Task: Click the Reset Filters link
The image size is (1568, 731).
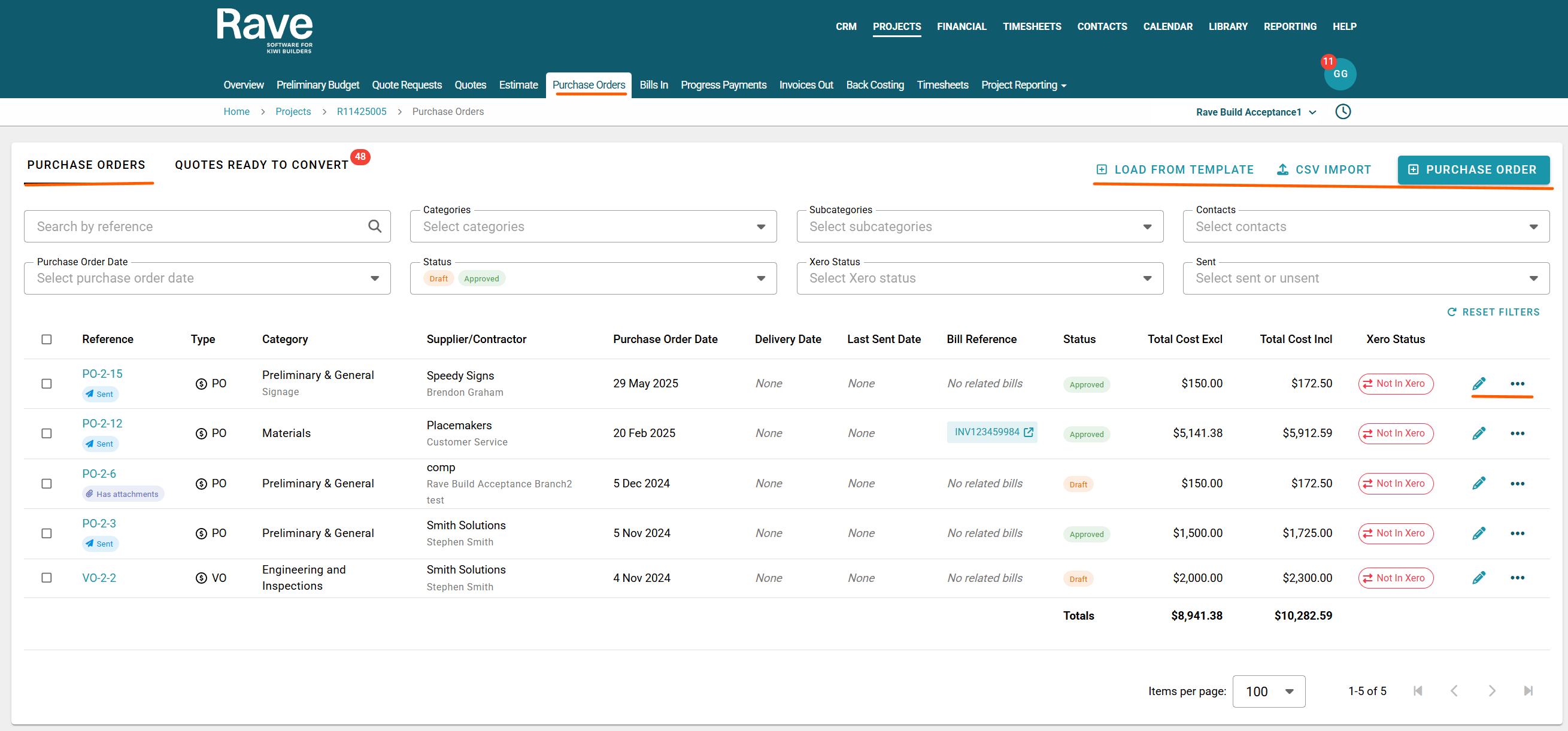Action: tap(1493, 313)
